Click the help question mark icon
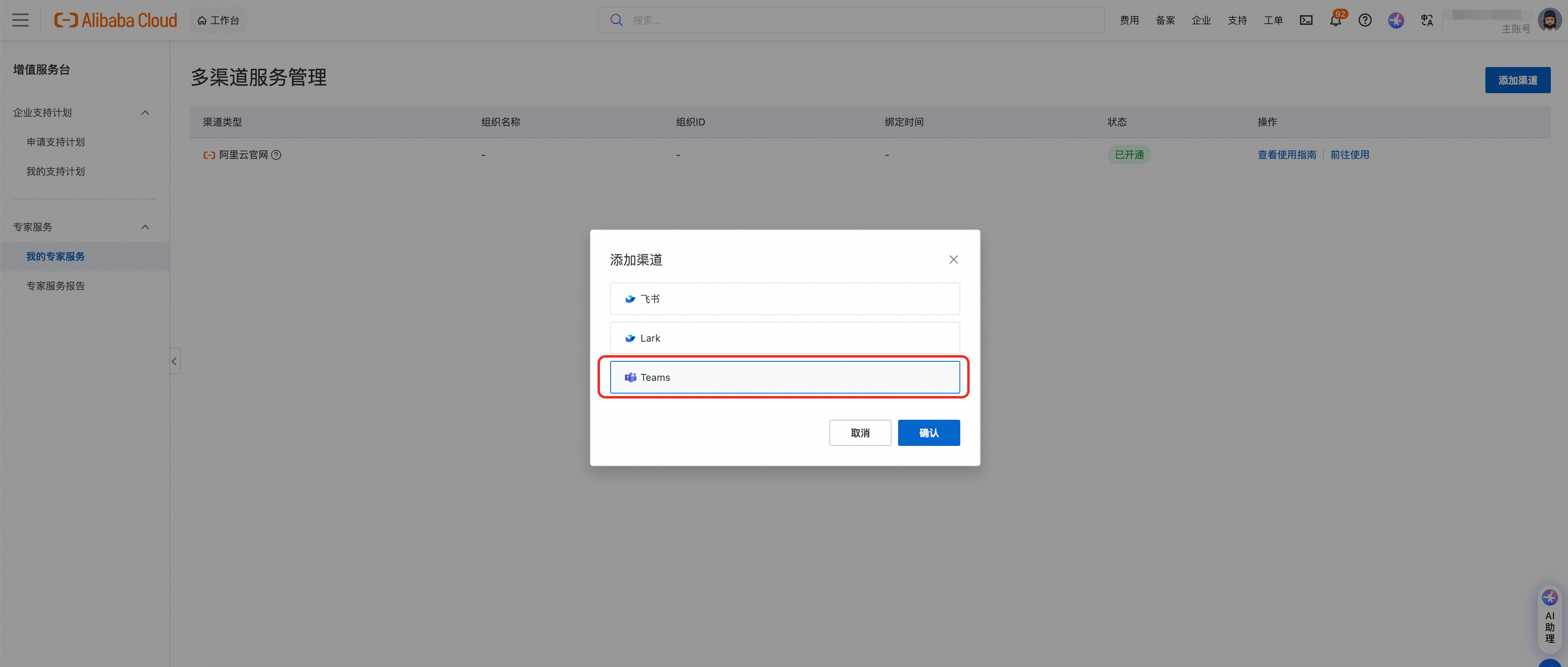Viewport: 1568px width, 667px height. 1365,20
